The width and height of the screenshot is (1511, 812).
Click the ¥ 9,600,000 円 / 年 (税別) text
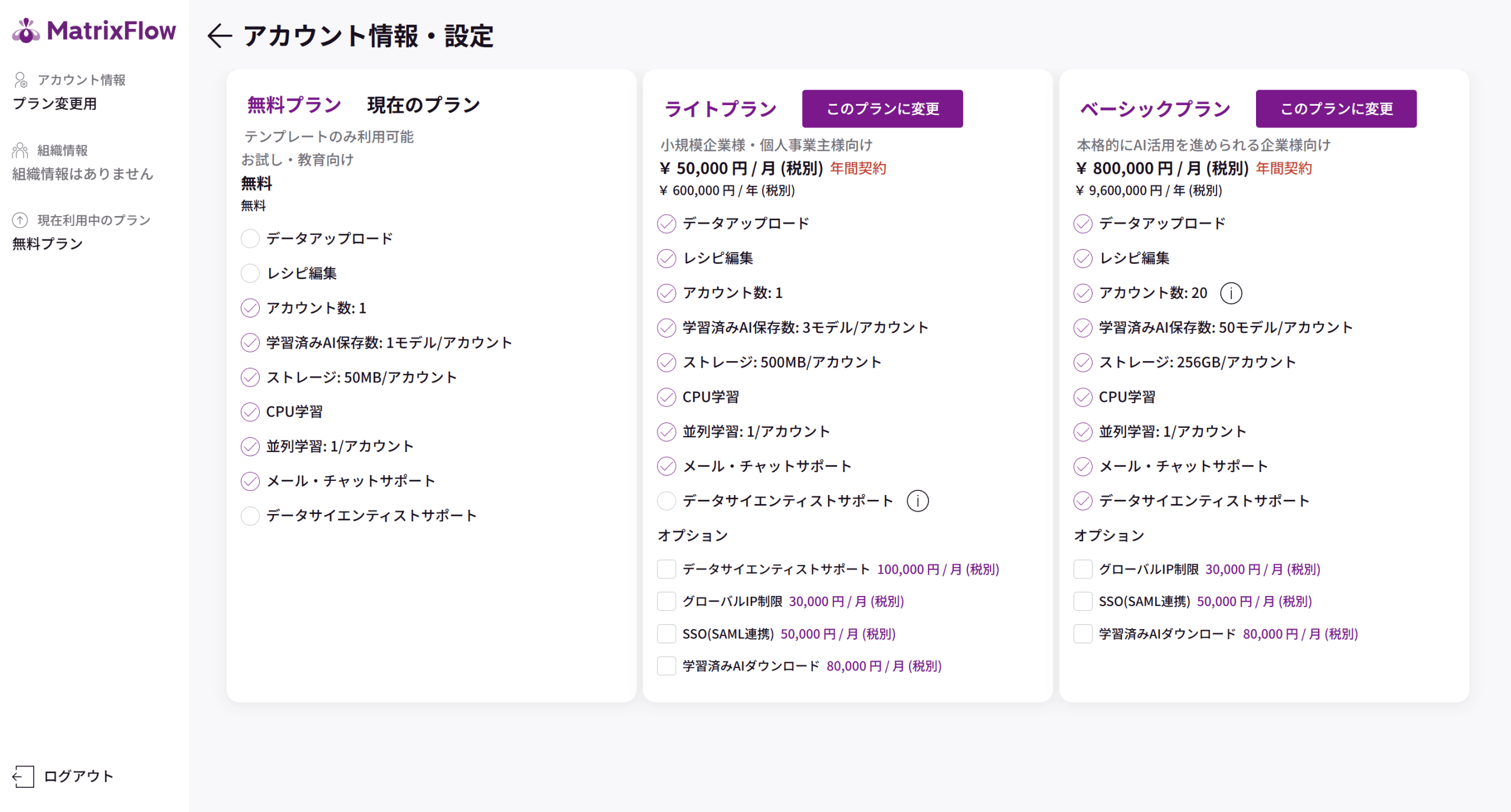click(x=1149, y=191)
